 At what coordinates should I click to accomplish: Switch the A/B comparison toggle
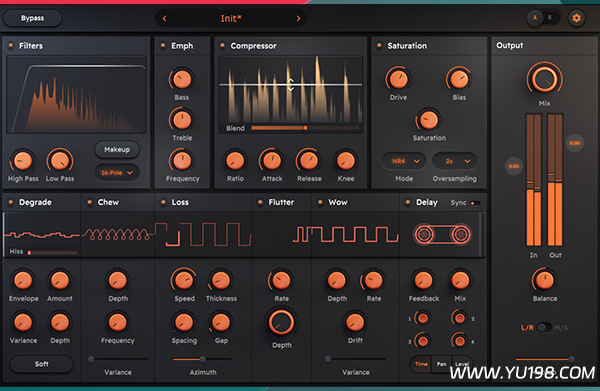[543, 18]
